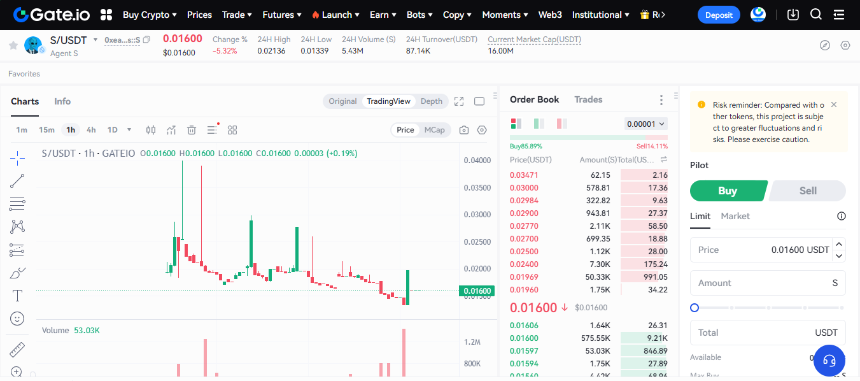
Task: Open candlestick chart type icon
Action: tap(151, 130)
